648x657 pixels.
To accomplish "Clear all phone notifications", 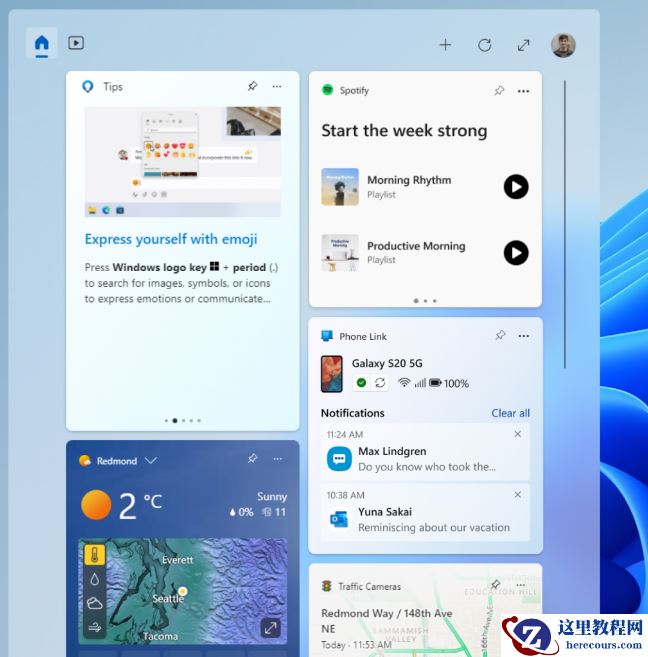I will [511, 413].
